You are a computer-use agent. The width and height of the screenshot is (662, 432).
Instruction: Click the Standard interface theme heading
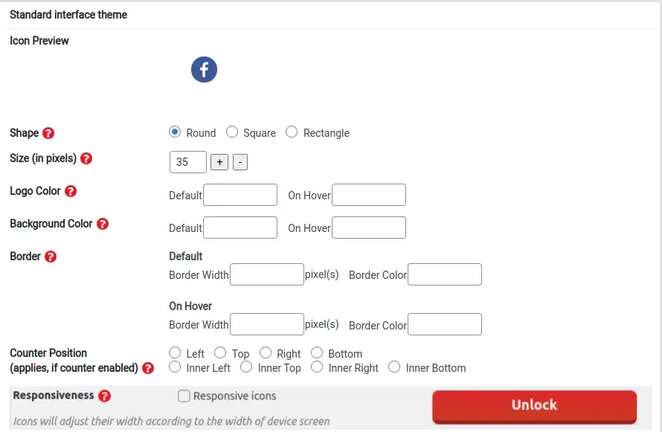pyautogui.click(x=68, y=15)
